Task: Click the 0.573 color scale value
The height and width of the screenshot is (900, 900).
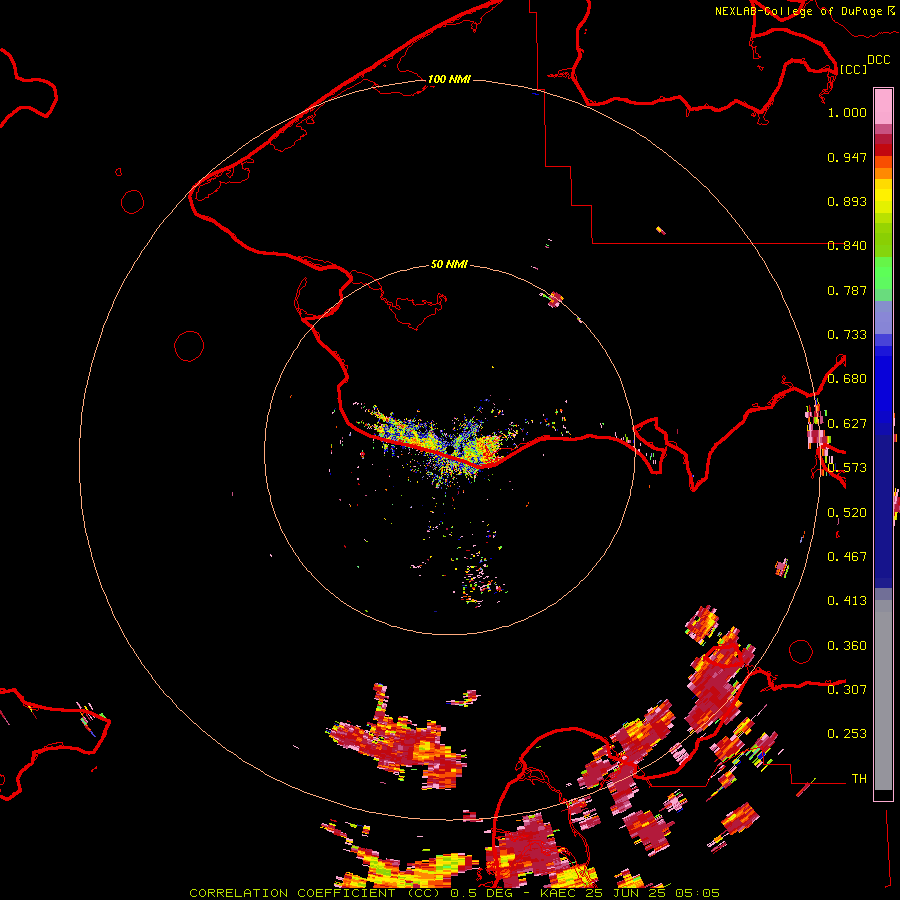Action: [x=847, y=468]
